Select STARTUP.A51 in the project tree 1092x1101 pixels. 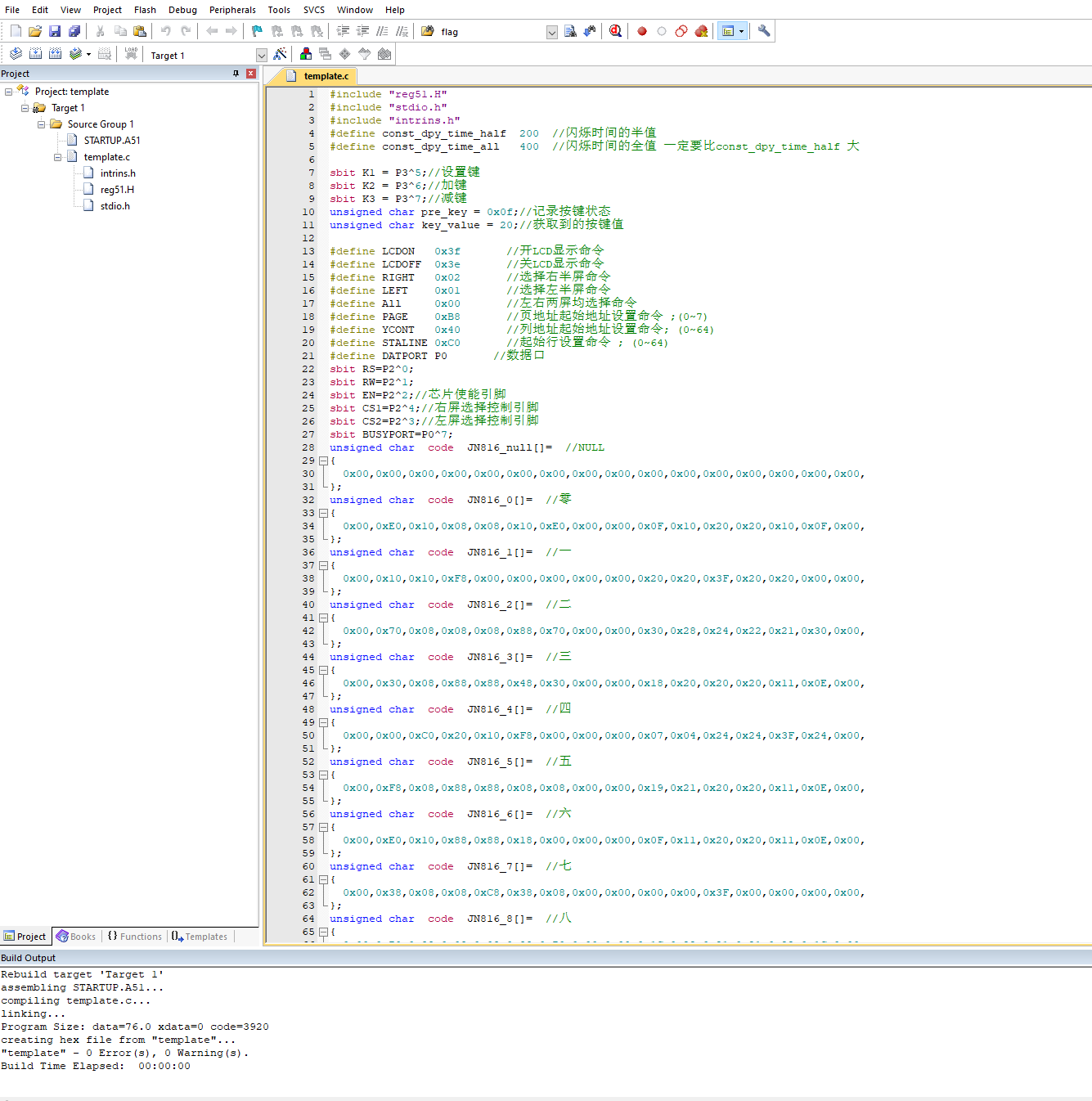[112, 141]
